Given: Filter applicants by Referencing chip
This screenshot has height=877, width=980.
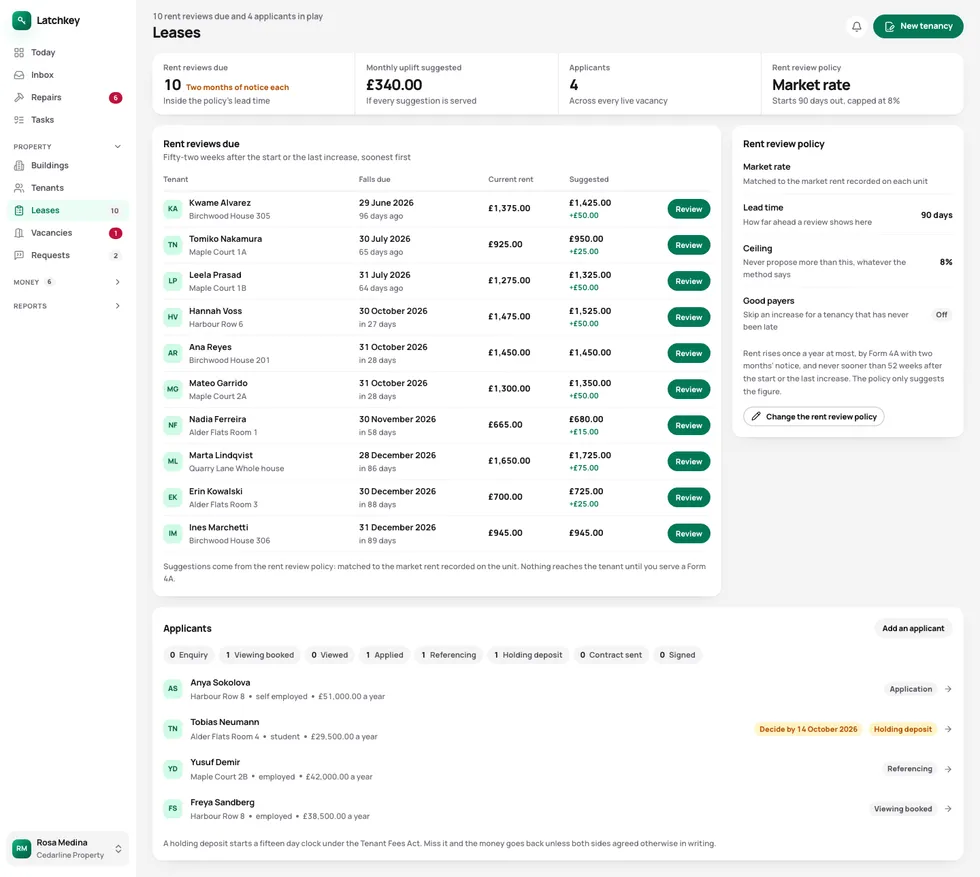Looking at the screenshot, I should tap(449, 655).
